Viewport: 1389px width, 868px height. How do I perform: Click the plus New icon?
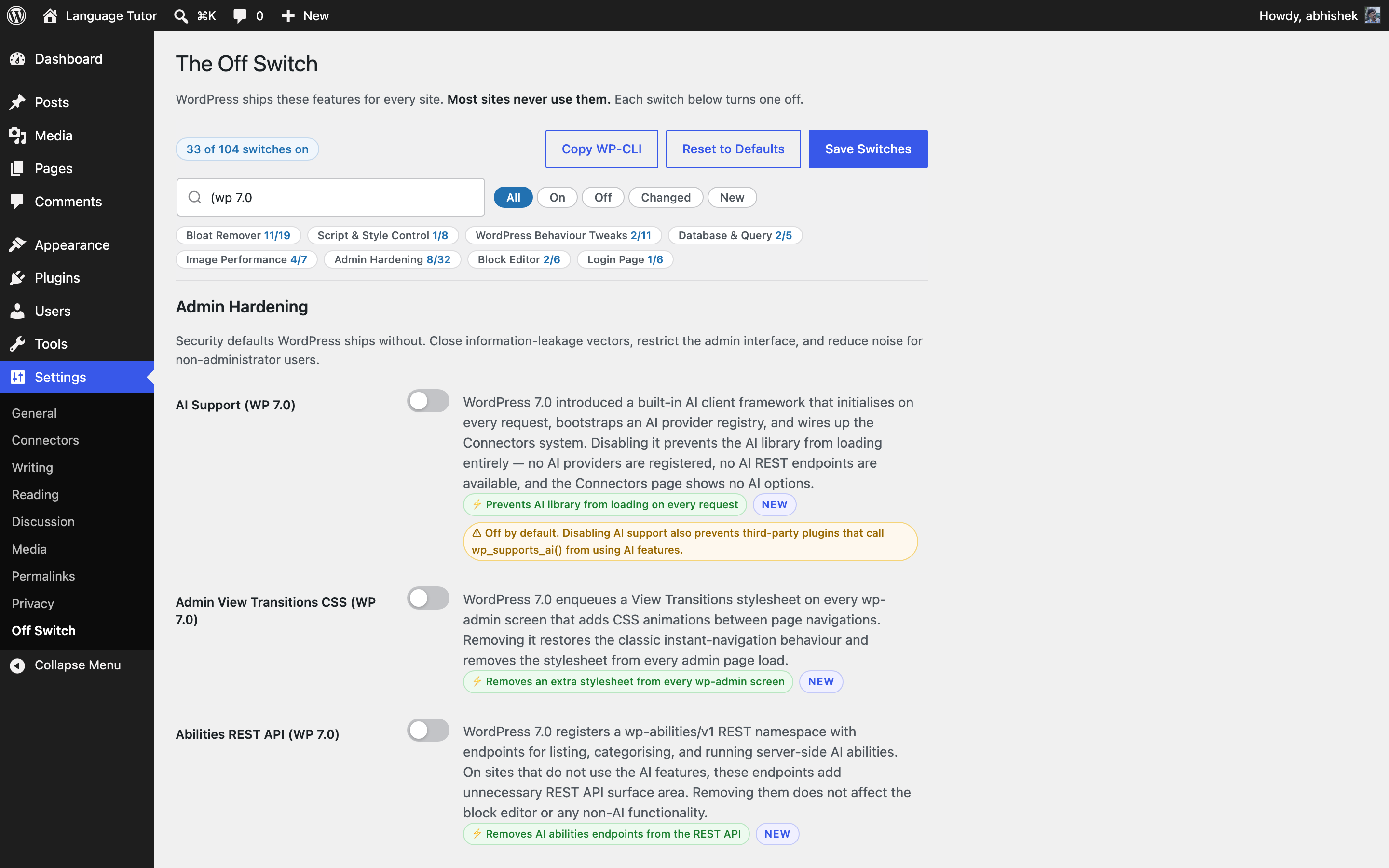[288, 16]
